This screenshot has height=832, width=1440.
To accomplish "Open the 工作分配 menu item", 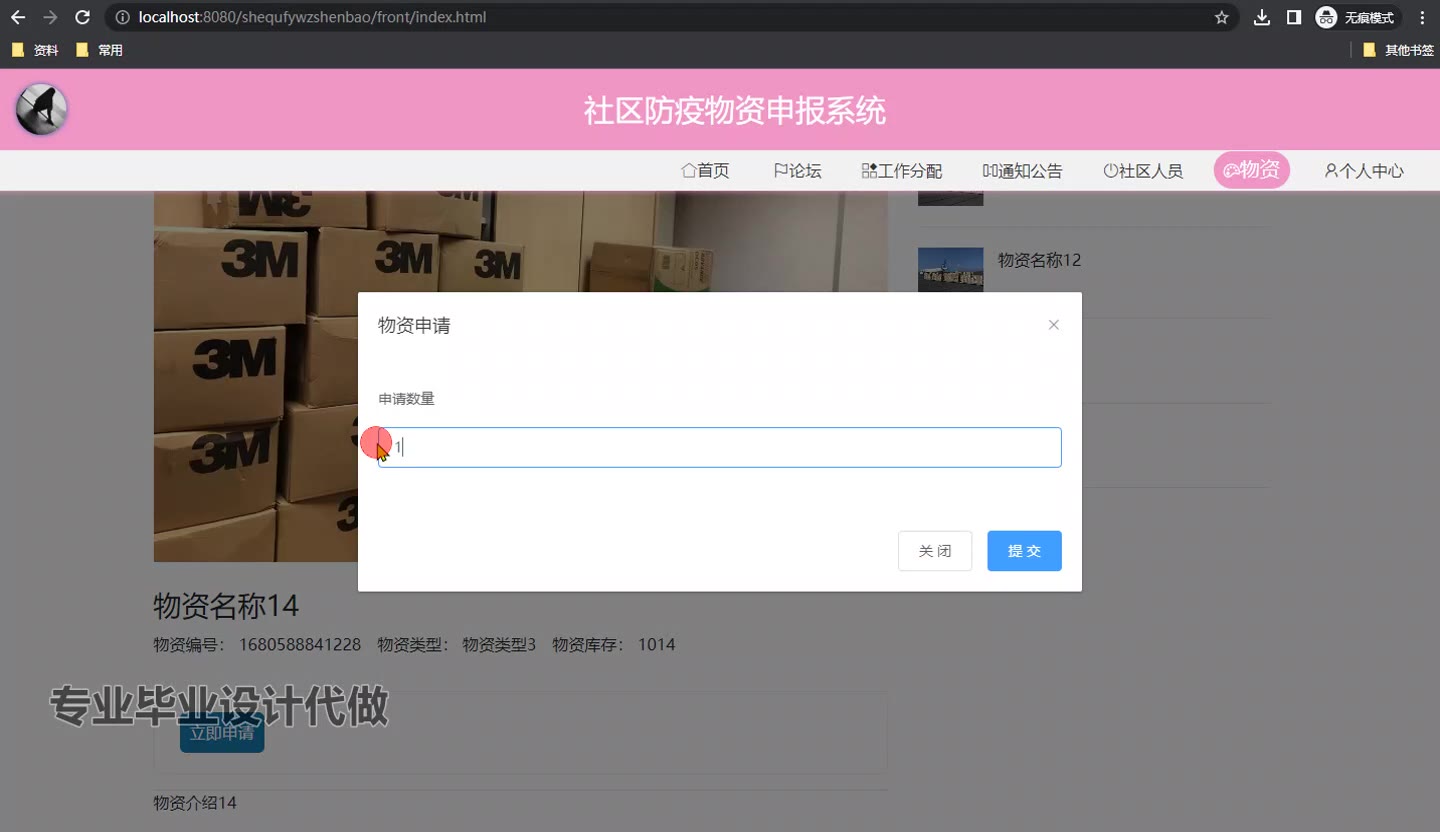I will 902,171.
